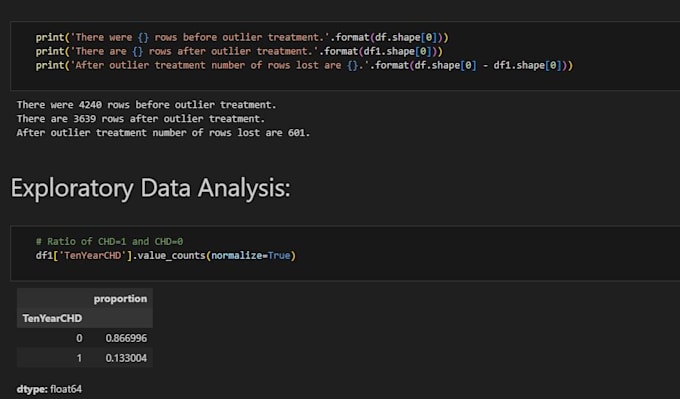Click the 'TenYearCHD' index header
This screenshot has width=680, height=399.
point(52,318)
